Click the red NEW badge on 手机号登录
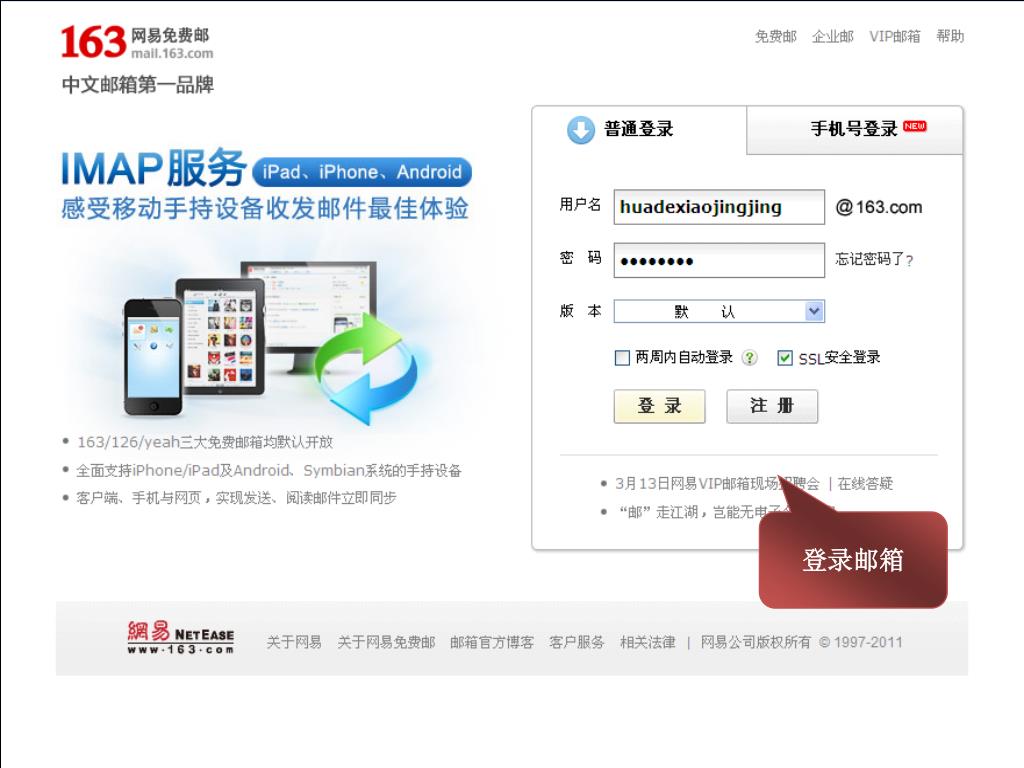Image resolution: width=1024 pixels, height=768 pixels. click(x=915, y=126)
